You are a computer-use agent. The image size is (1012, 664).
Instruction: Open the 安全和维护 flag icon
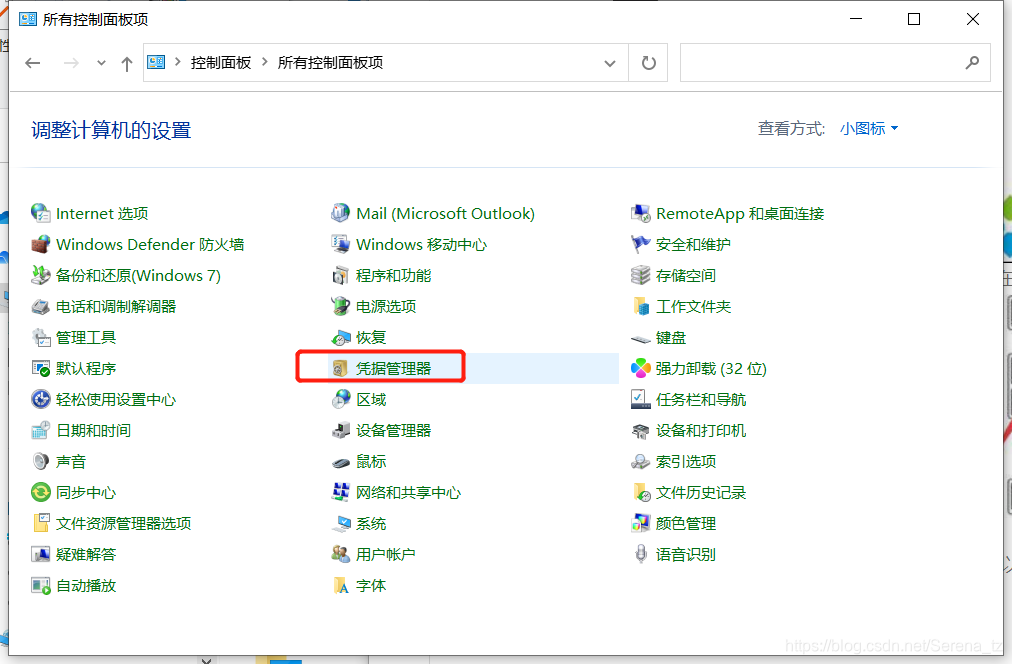point(640,245)
